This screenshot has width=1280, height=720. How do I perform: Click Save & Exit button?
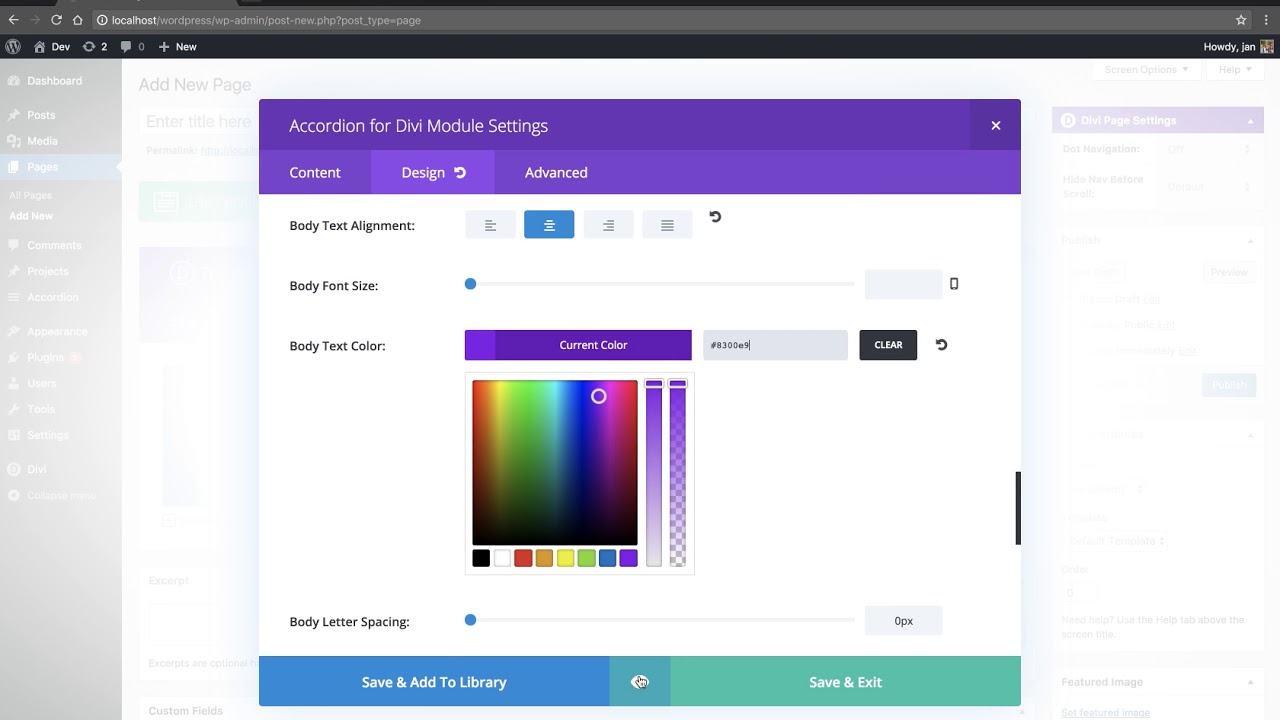(845, 682)
